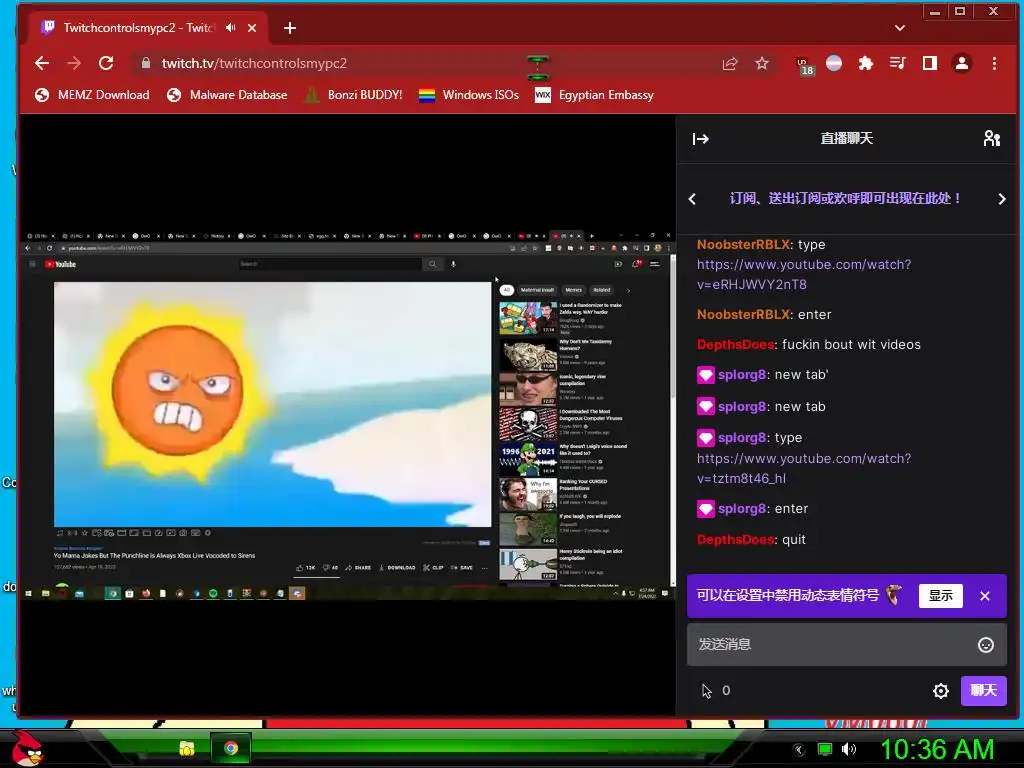Click the right chevron in subscription banner
The width and height of the screenshot is (1024, 768).
(1002, 199)
